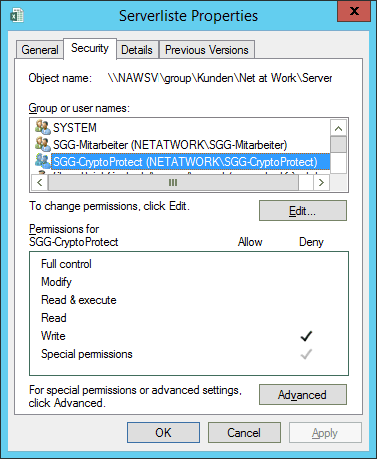This screenshot has height=459, width=377.
Task: Click the Write deny checkmark
Action: [306, 336]
